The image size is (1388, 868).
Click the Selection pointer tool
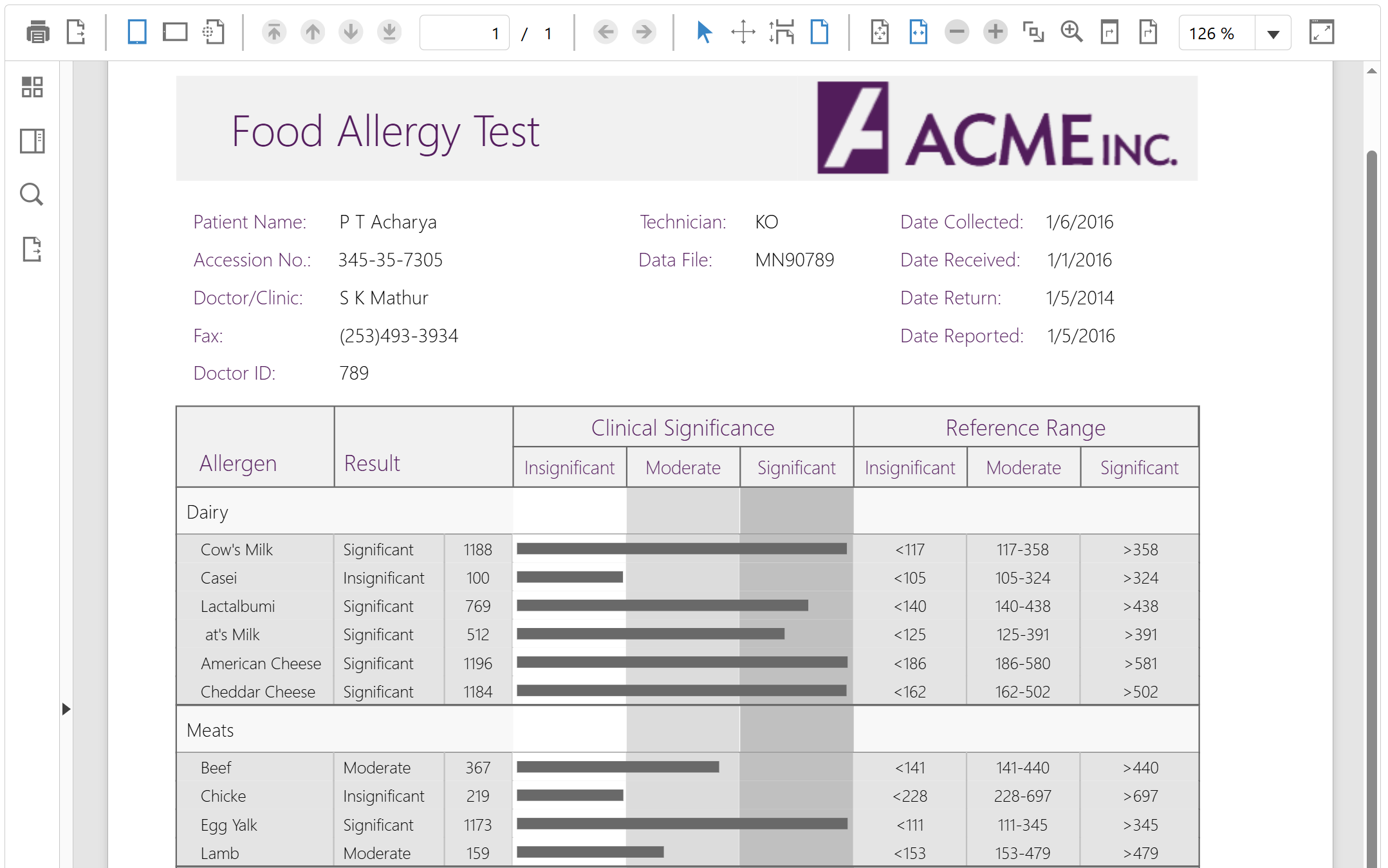tap(704, 32)
